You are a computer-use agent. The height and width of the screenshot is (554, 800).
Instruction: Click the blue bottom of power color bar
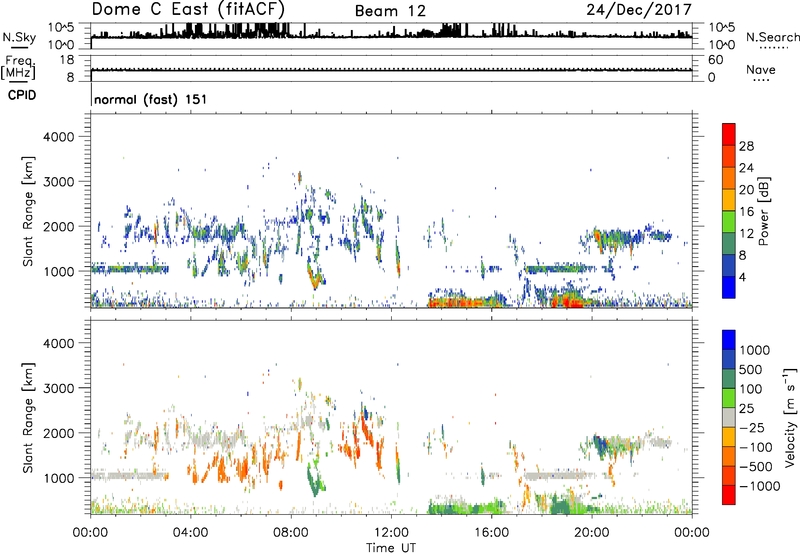click(x=729, y=287)
